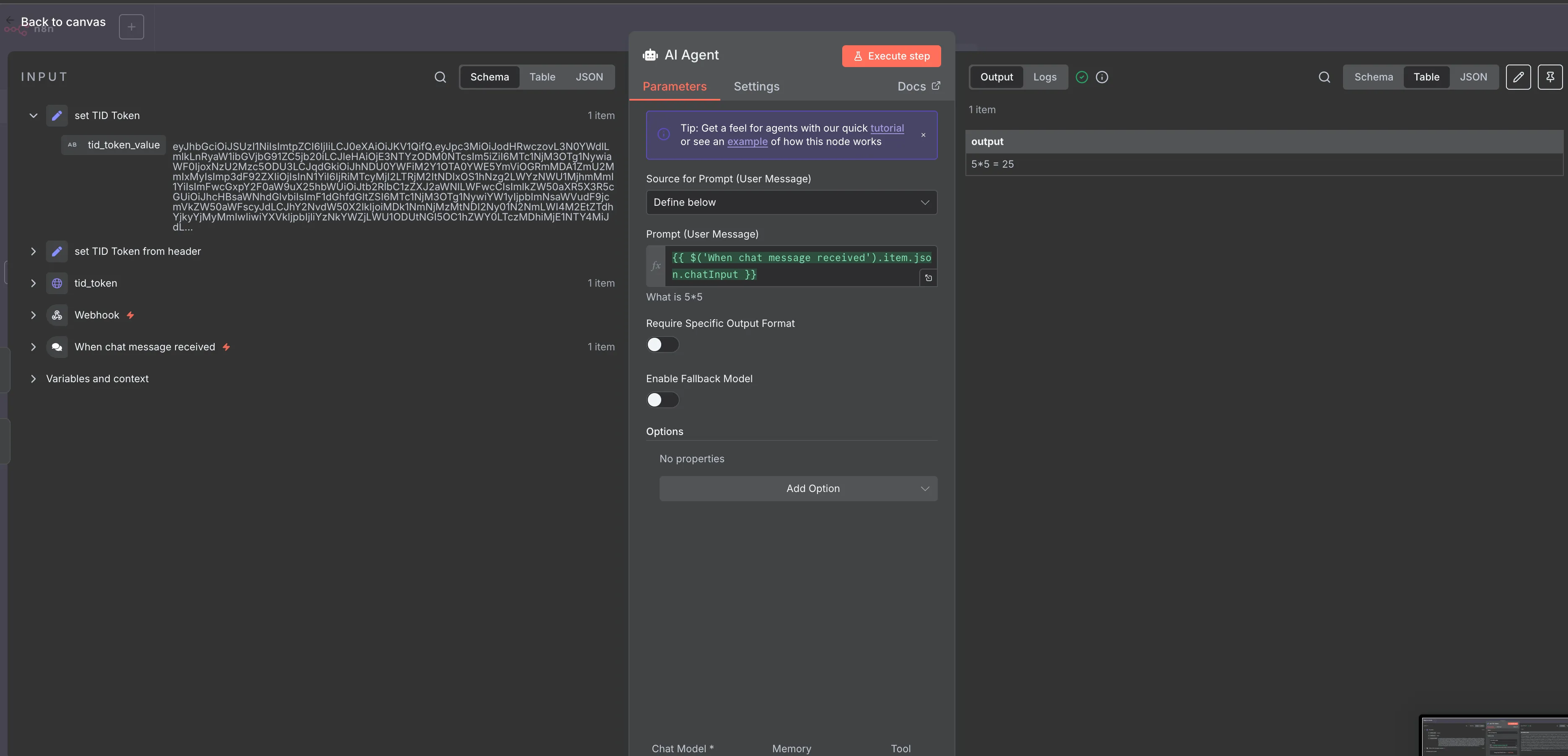The image size is (1568, 756).
Task: Open Source for Prompt dropdown
Action: pos(791,203)
